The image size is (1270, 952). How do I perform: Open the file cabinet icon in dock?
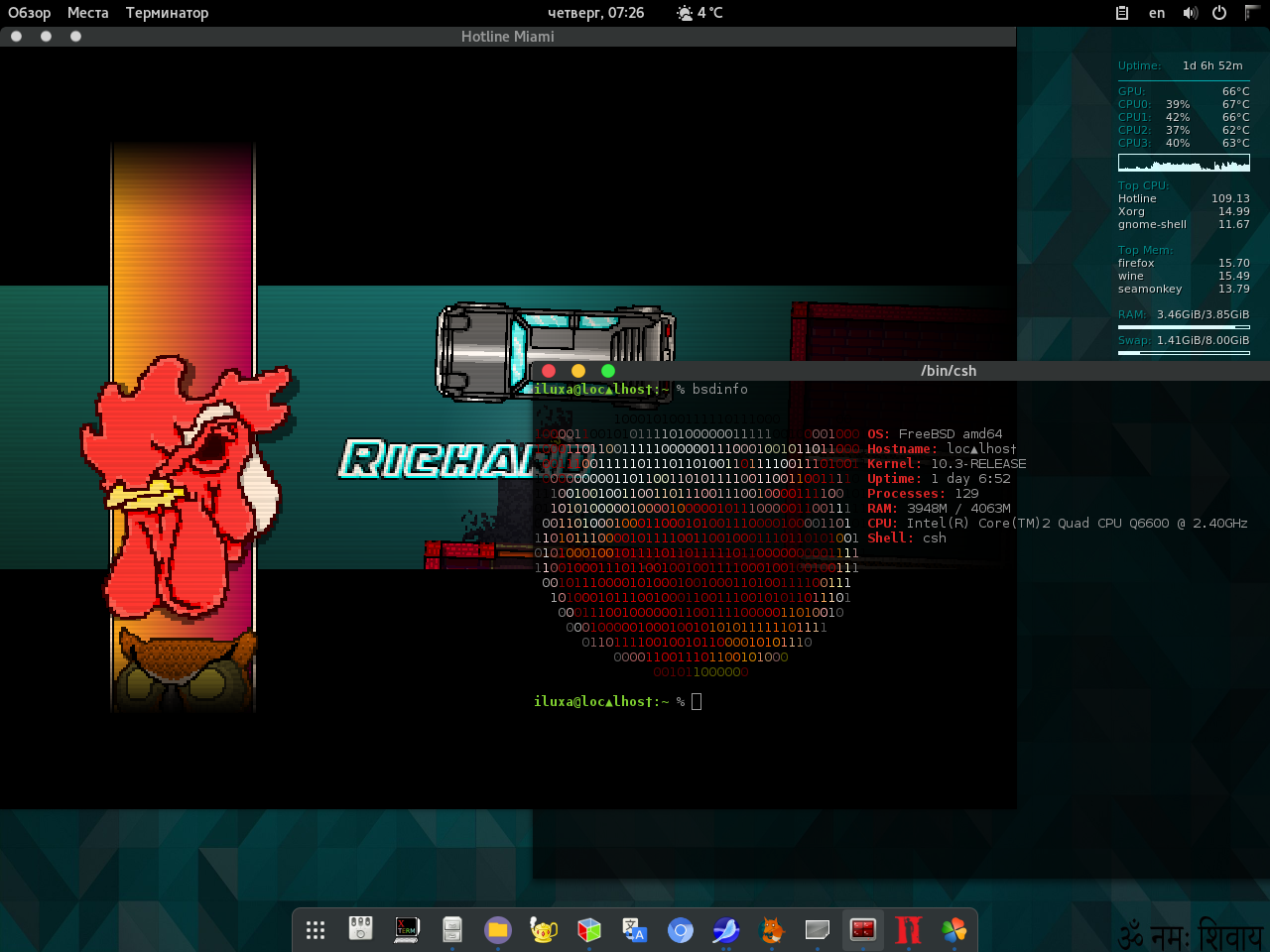click(452, 929)
